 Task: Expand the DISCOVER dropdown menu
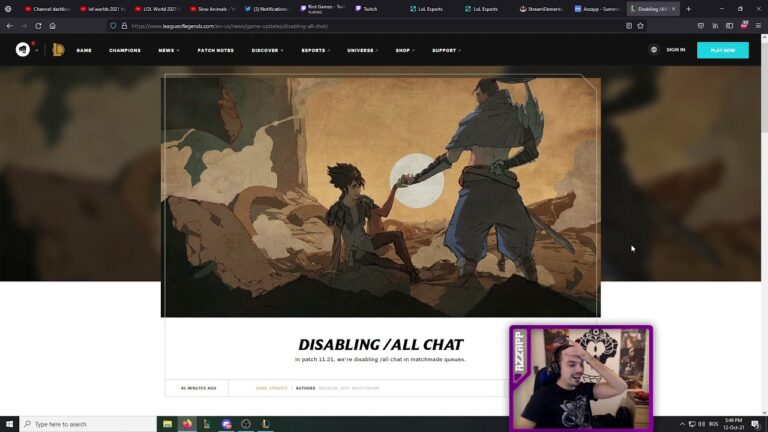[x=267, y=50]
